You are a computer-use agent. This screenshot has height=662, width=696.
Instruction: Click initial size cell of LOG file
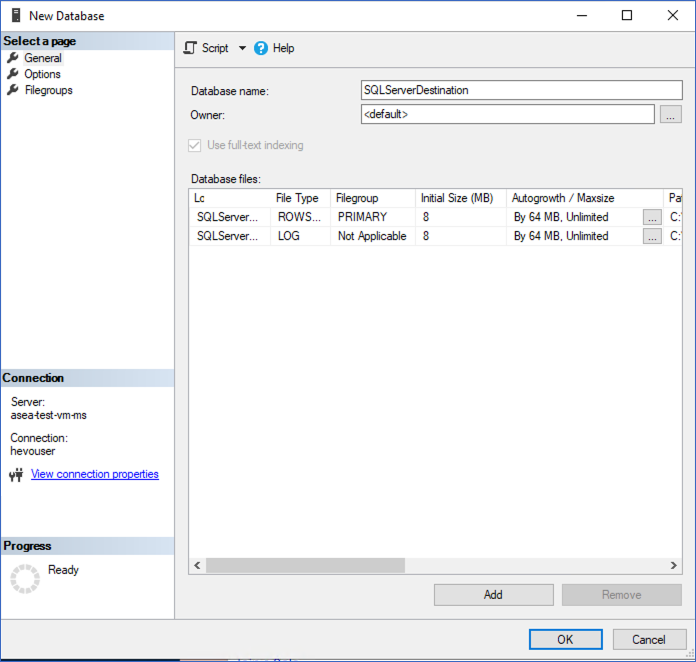point(460,236)
